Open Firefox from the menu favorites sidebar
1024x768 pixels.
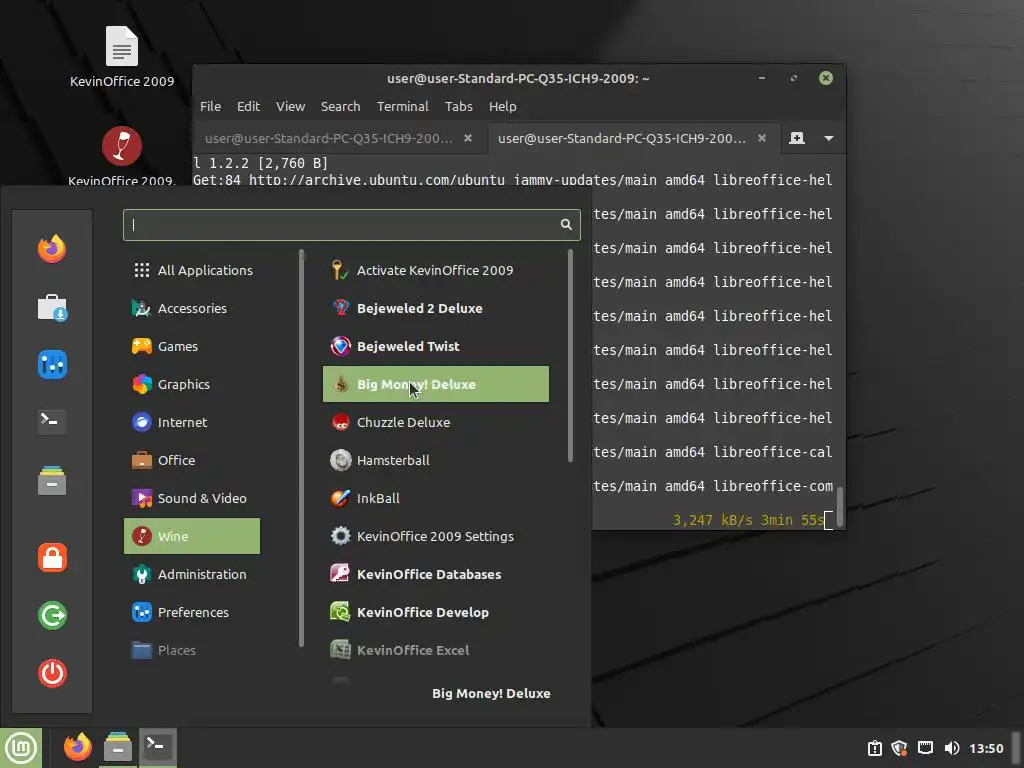click(x=52, y=249)
